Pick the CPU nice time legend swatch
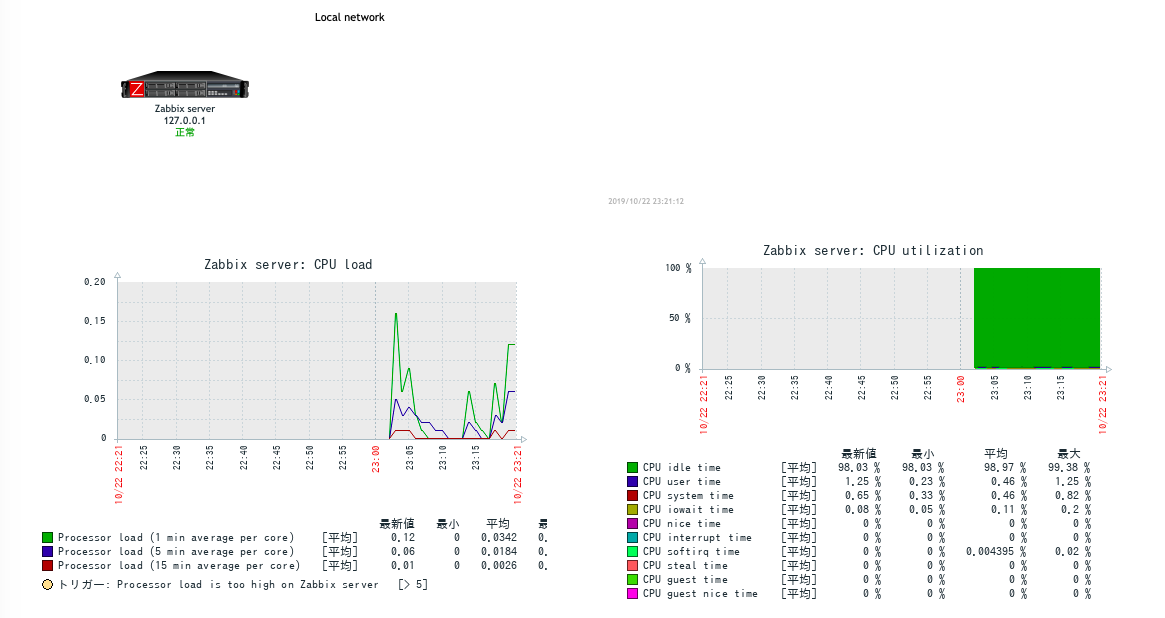1165x618 pixels. point(632,524)
